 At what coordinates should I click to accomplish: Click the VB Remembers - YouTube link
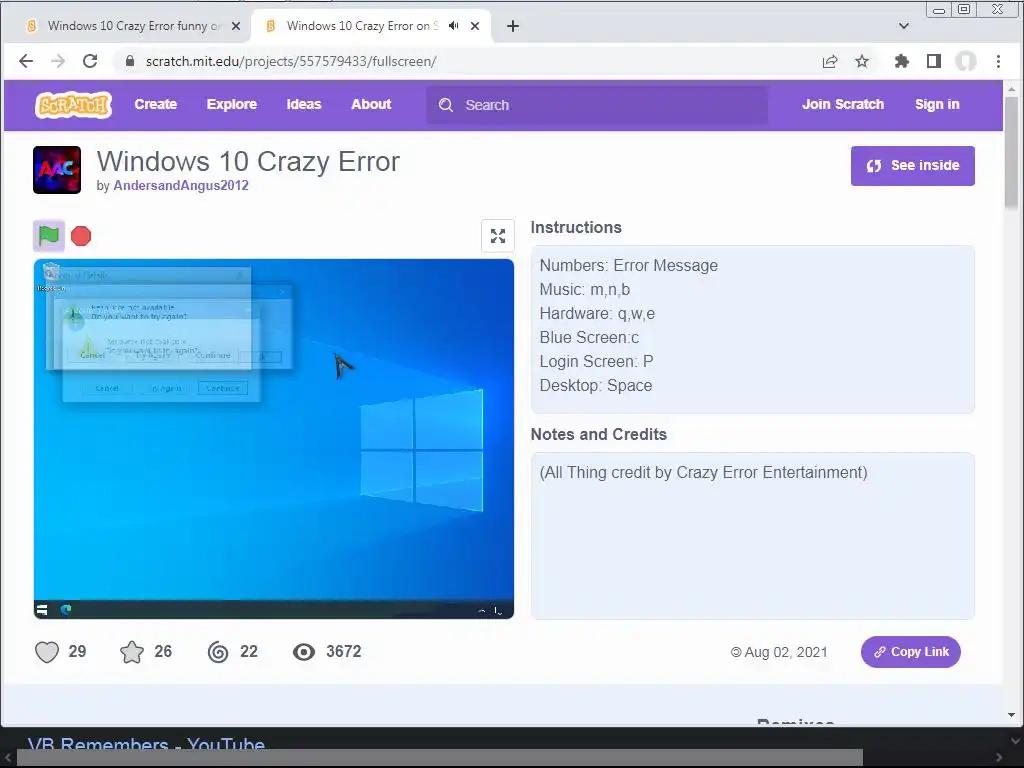coord(146,744)
